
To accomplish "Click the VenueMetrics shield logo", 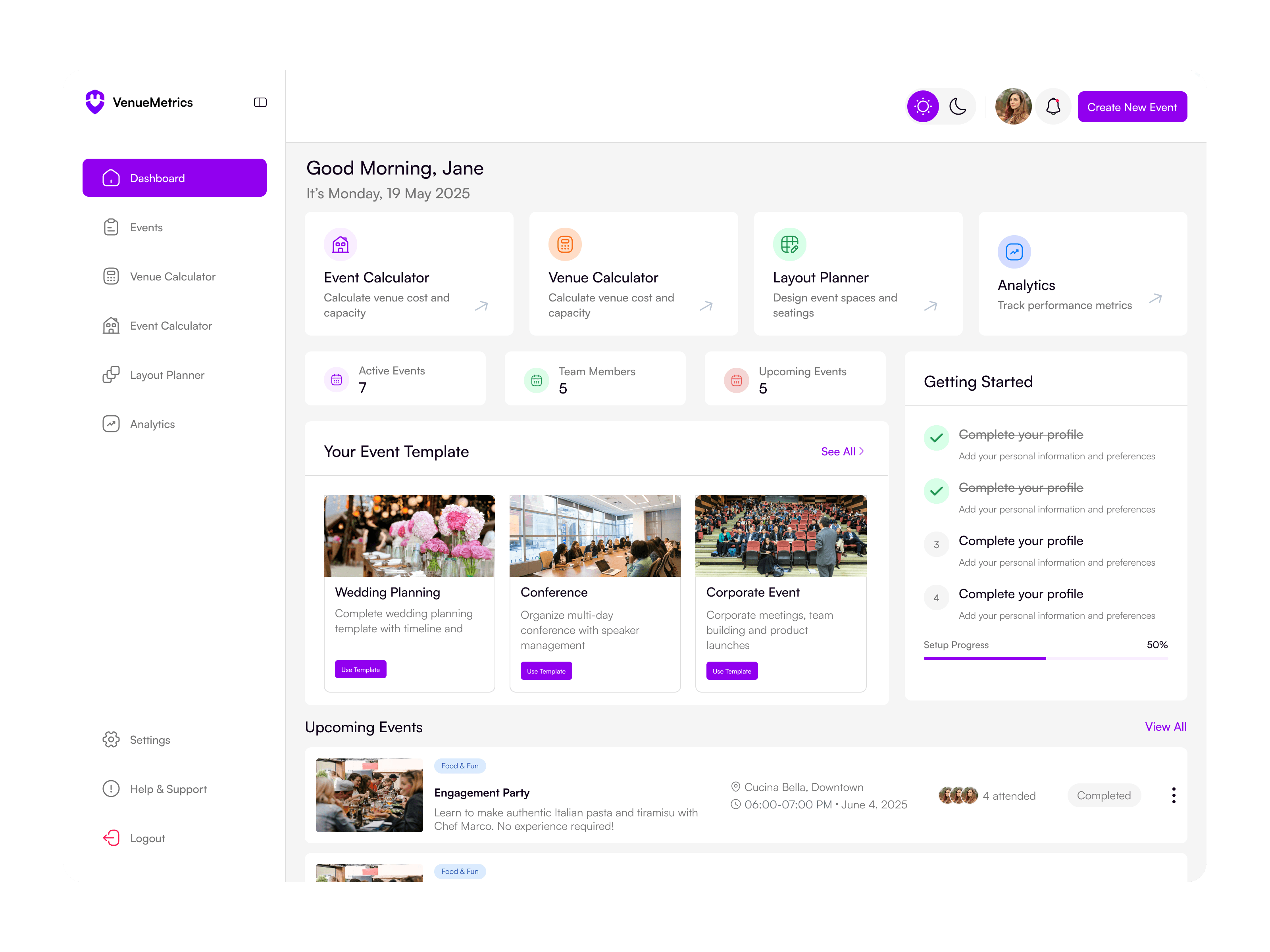I will (x=95, y=102).
